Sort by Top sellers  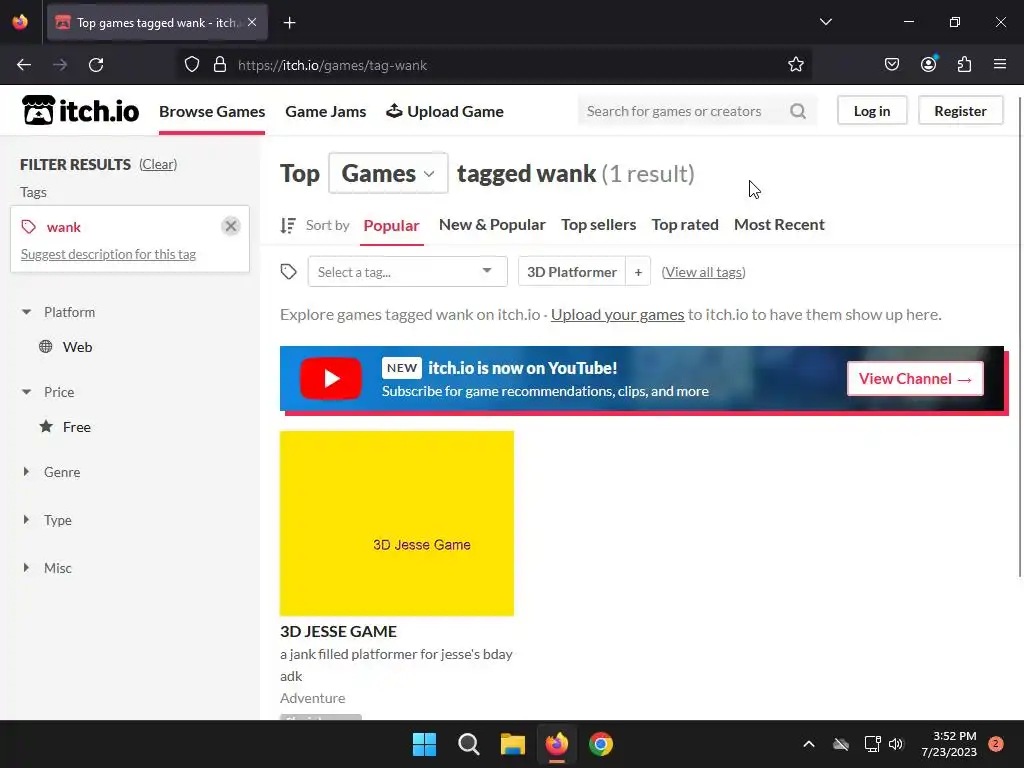598,225
